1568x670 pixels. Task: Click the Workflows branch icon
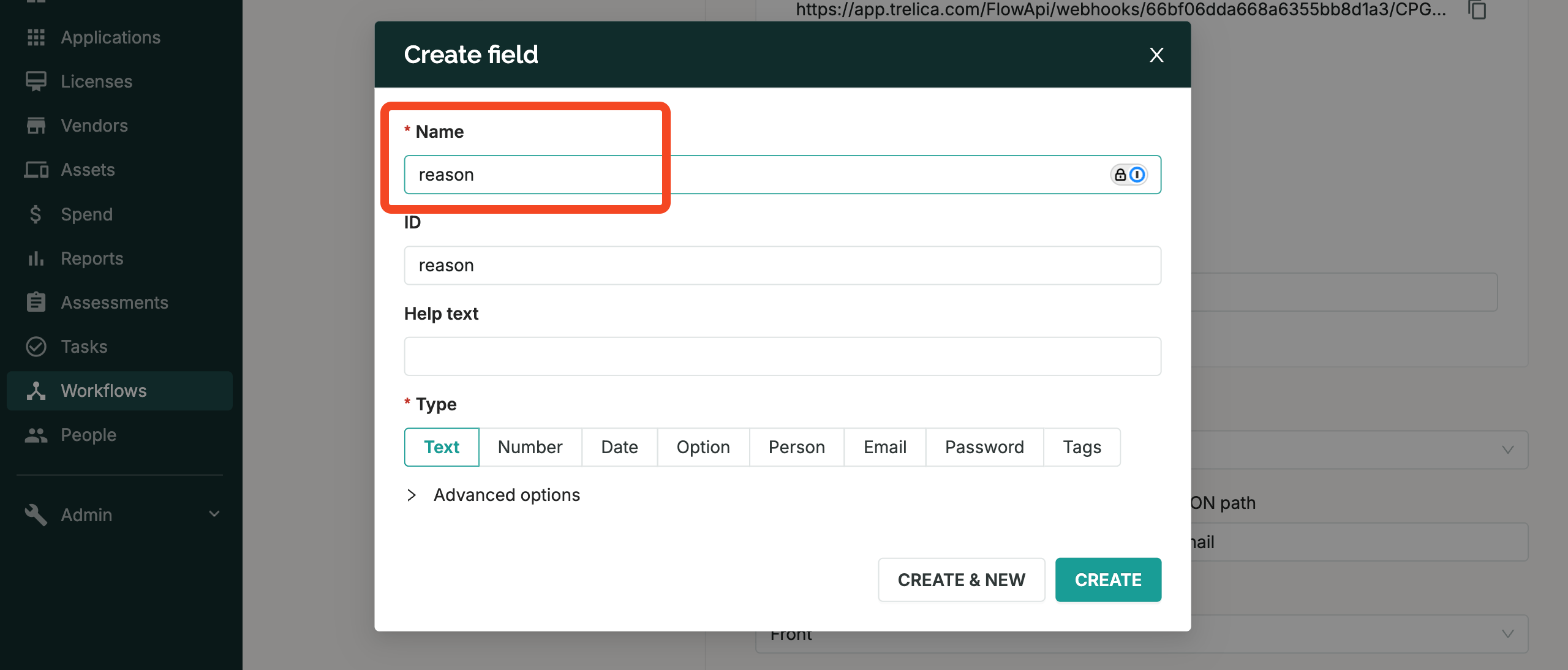point(36,391)
